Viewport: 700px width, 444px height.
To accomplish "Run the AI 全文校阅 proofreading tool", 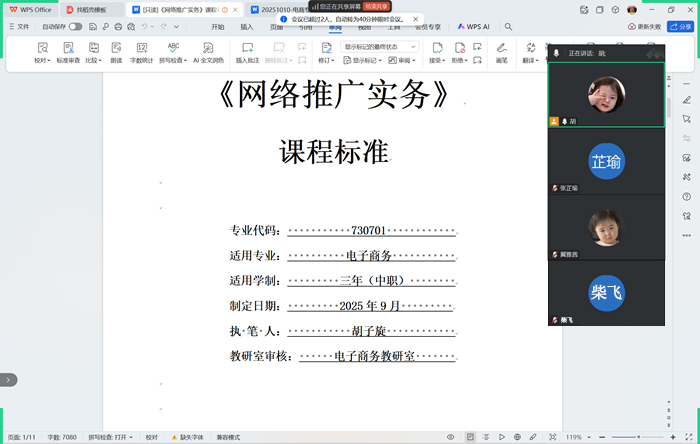I will click(x=210, y=52).
